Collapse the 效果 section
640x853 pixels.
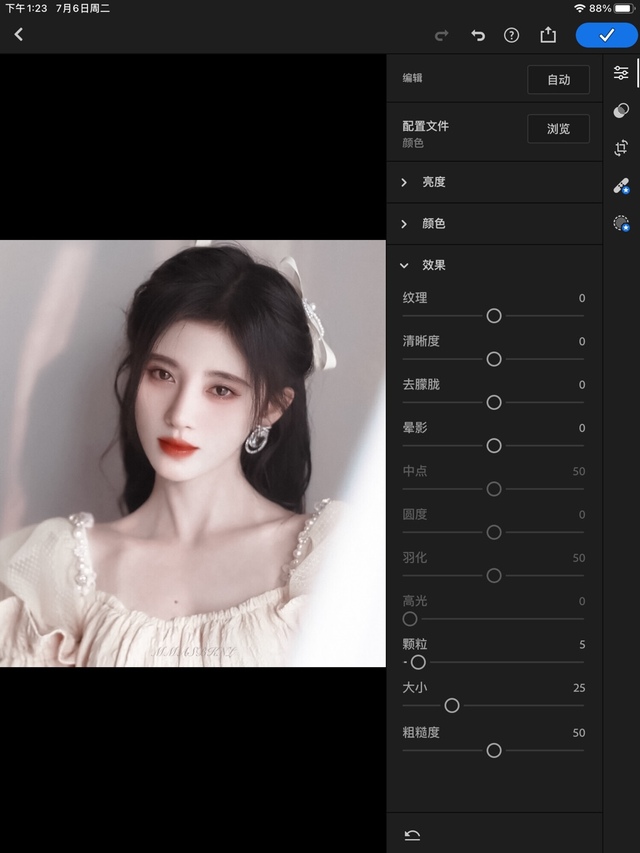point(432,265)
